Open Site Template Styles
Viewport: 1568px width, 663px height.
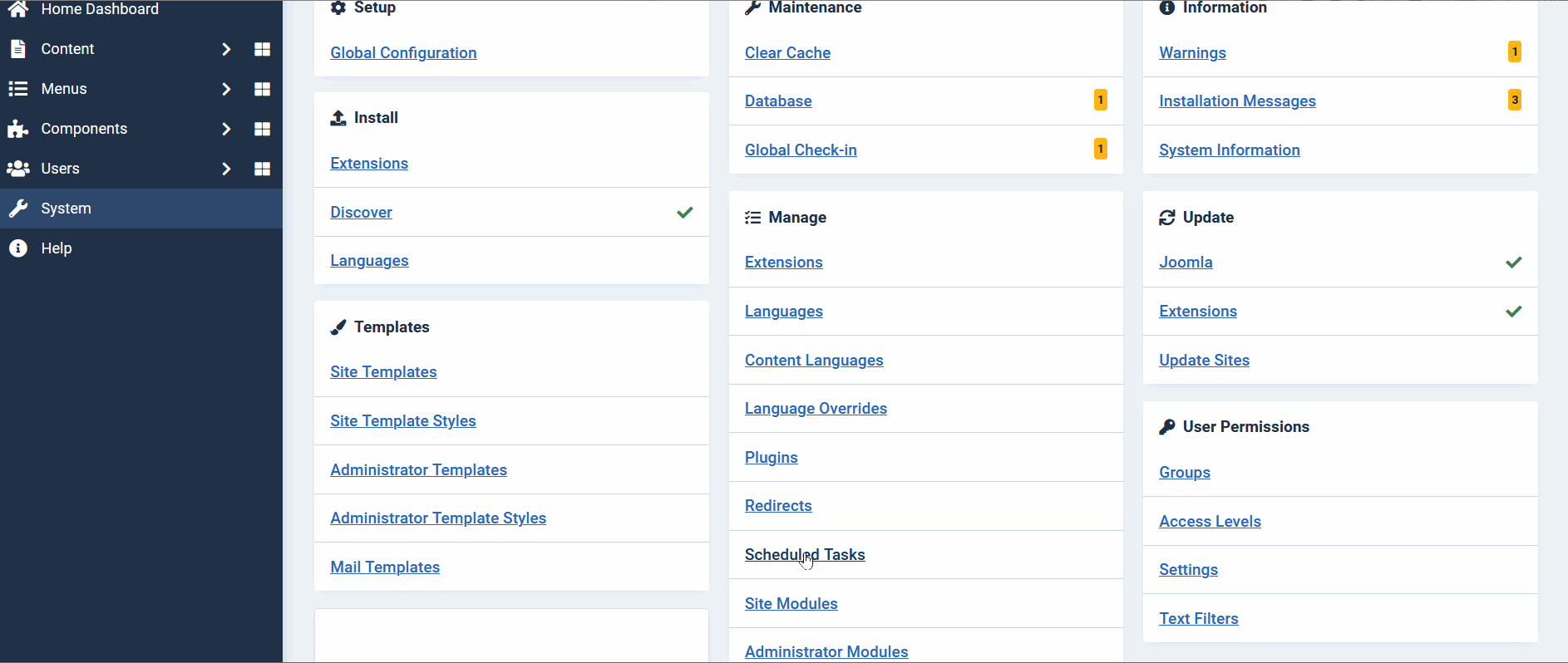[x=403, y=421]
